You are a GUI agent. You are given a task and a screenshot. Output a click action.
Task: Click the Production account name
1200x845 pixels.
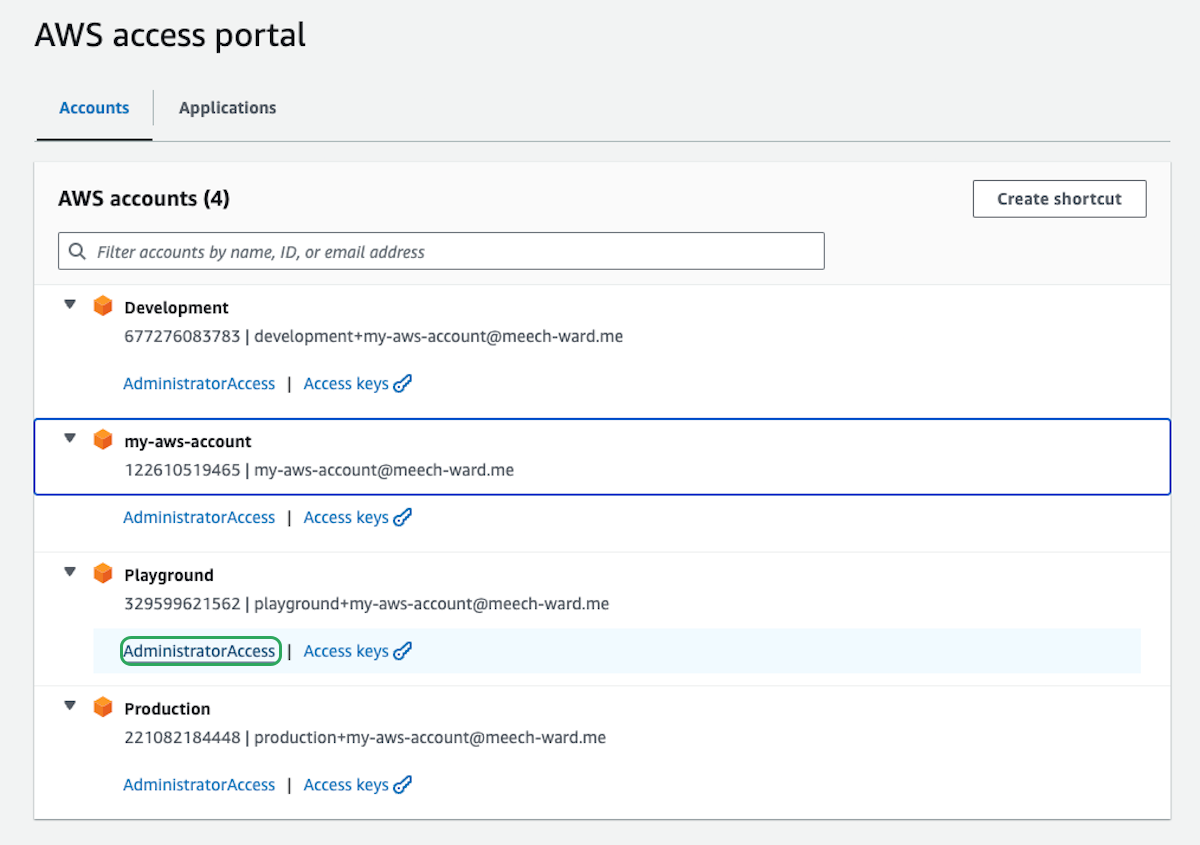click(x=167, y=709)
